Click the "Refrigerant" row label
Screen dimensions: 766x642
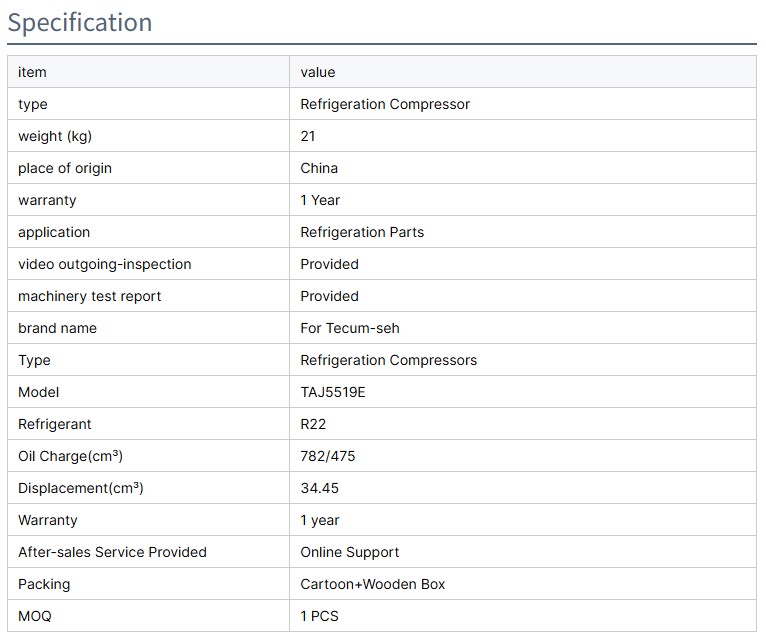53,424
